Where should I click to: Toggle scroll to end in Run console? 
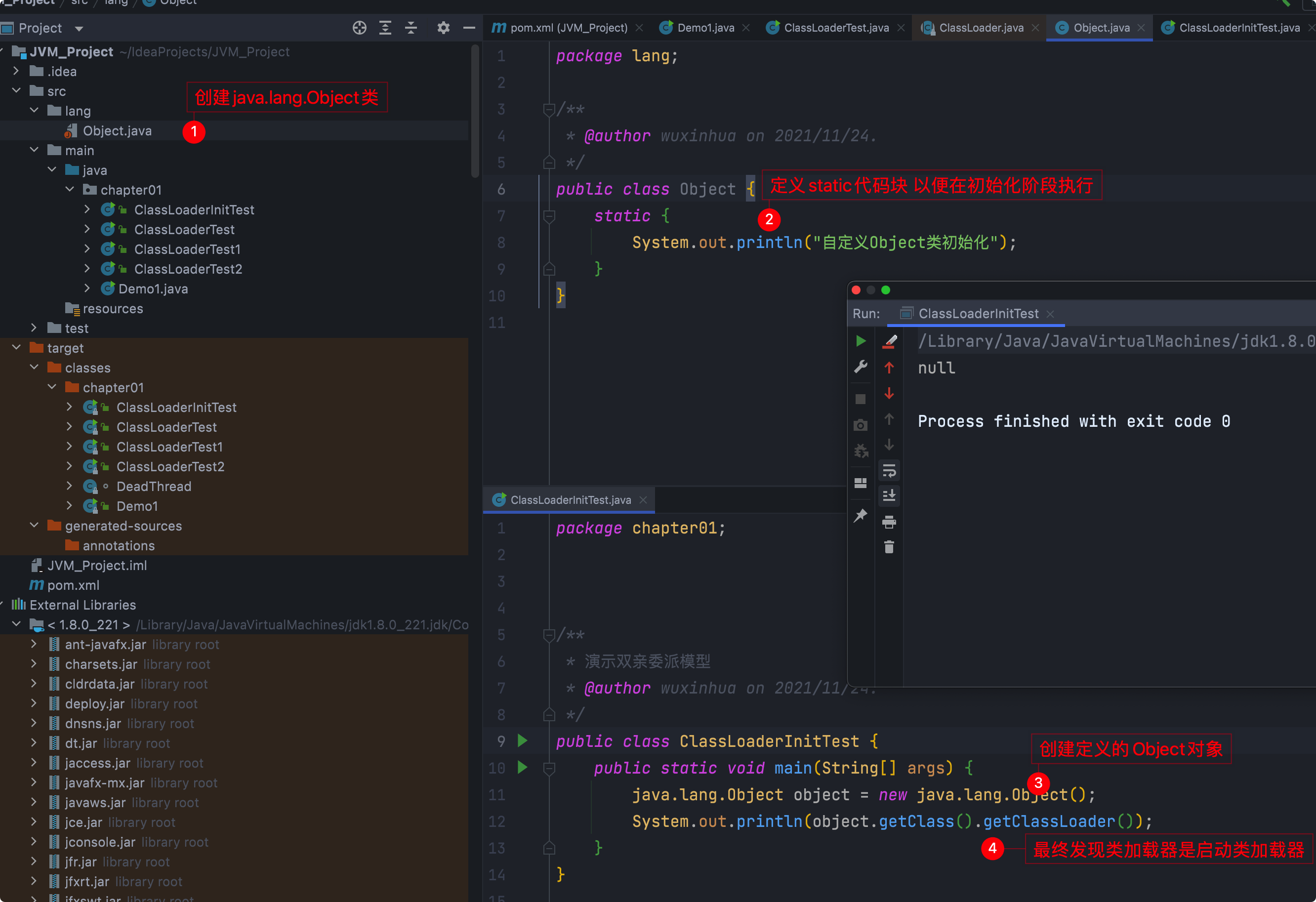click(889, 496)
